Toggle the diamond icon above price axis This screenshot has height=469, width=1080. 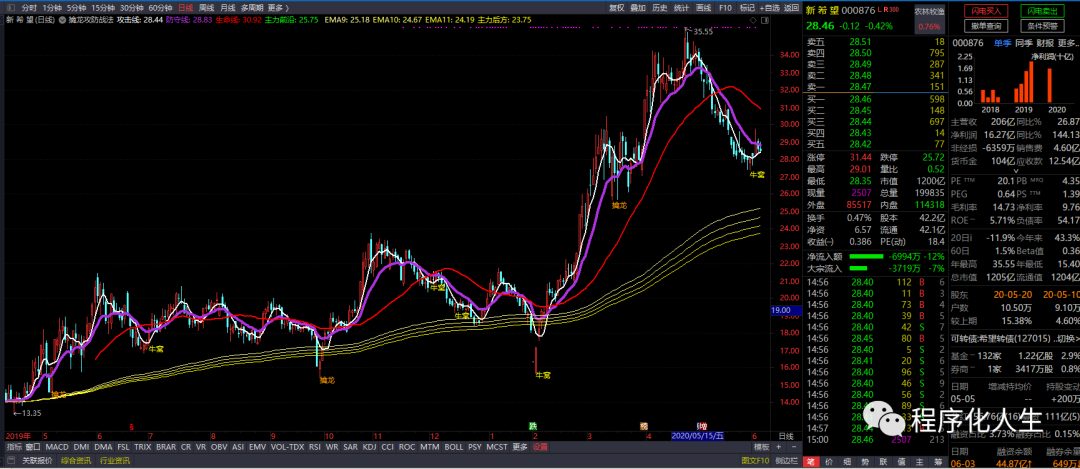click(x=752, y=21)
